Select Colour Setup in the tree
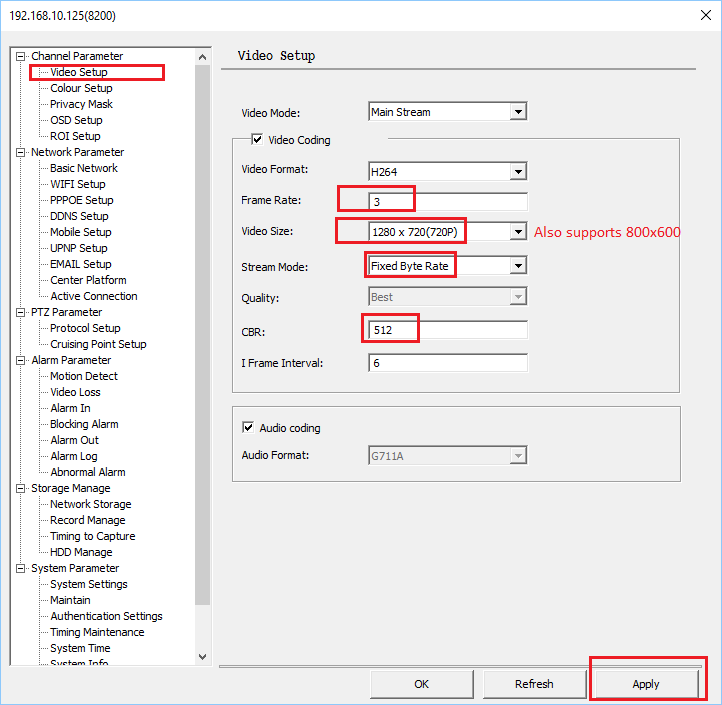The height and width of the screenshot is (705, 722). coord(81,88)
